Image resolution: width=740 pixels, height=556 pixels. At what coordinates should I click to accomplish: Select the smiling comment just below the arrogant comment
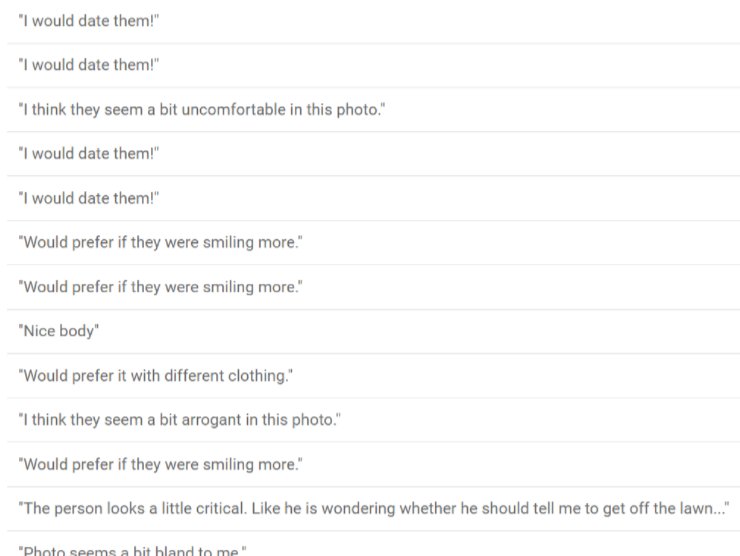click(x=160, y=464)
